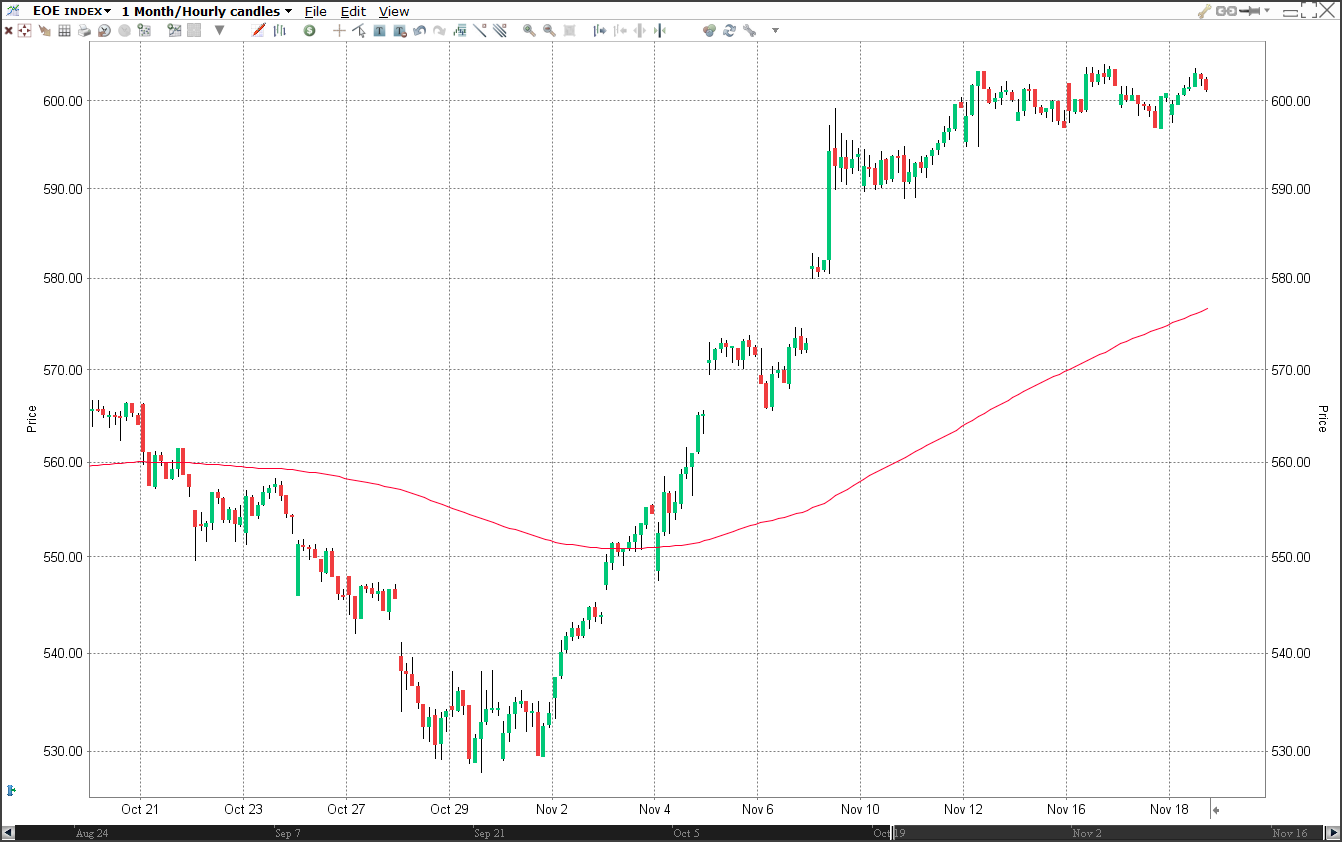
Task: Click the remove text annotation icon
Action: (x=400, y=31)
